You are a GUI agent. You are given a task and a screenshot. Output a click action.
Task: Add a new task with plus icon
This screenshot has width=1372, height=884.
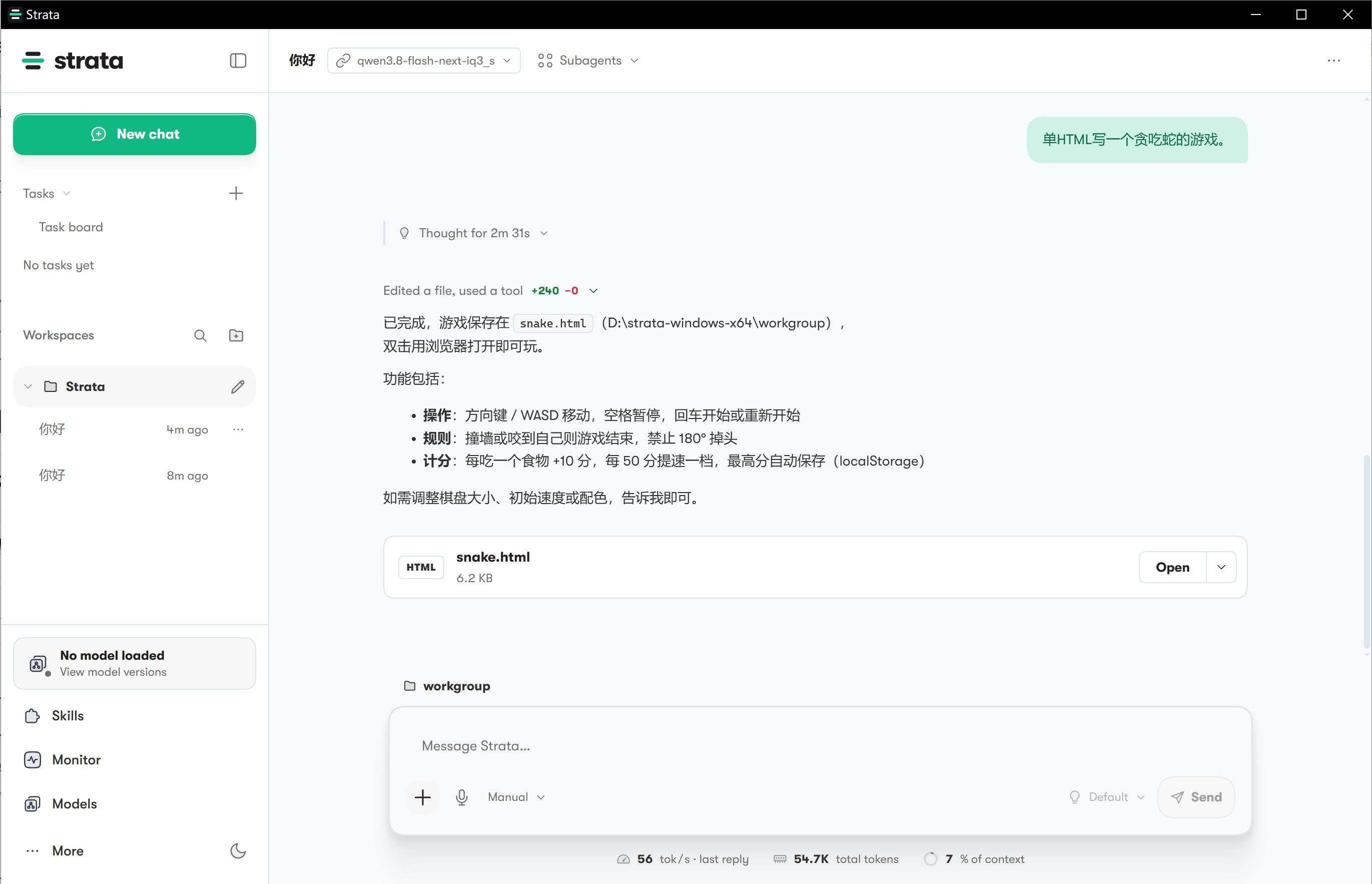coord(236,193)
